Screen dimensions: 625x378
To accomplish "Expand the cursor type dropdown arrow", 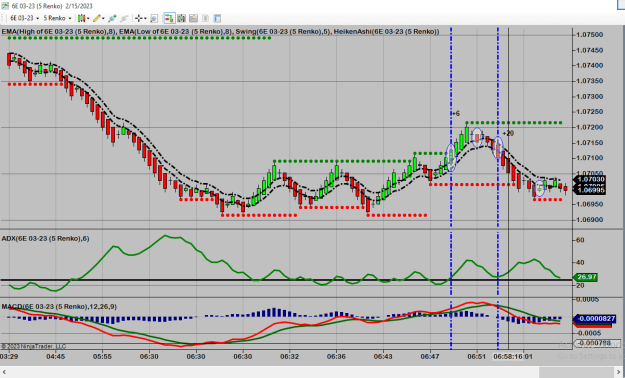I will 145,18.
